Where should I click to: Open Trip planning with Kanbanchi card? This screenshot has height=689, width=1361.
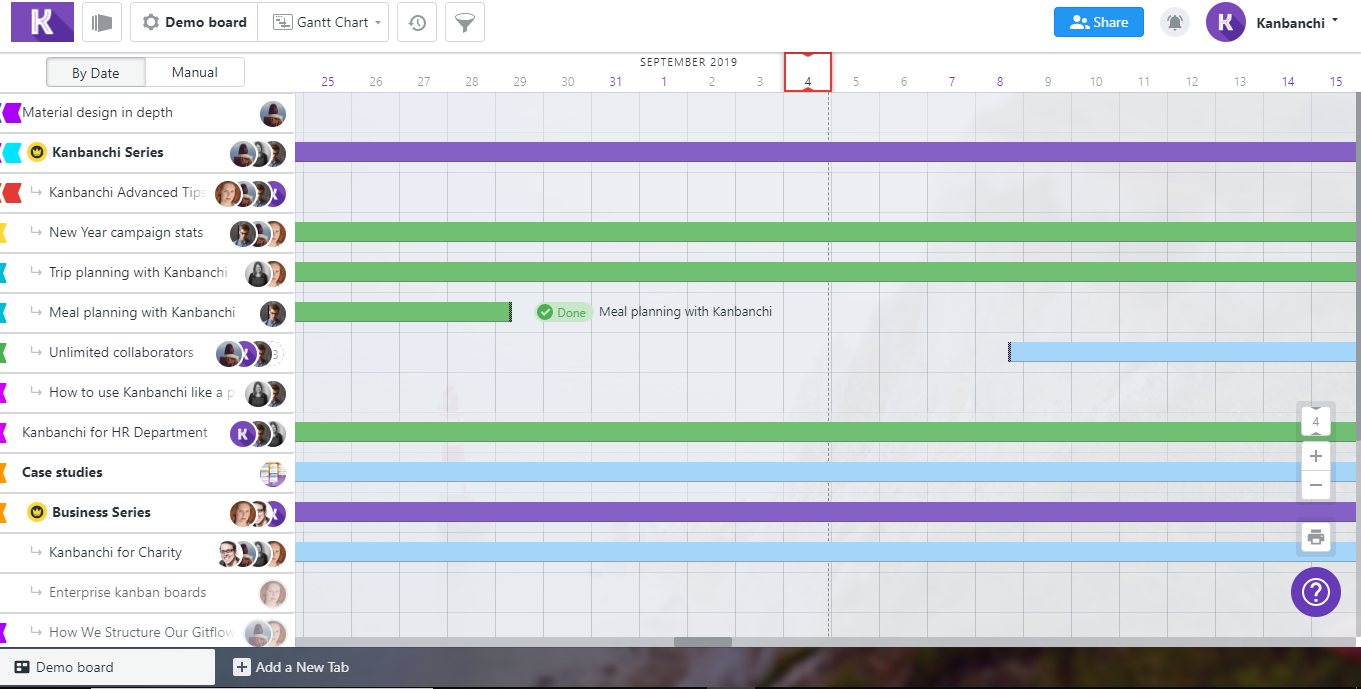[x=138, y=273]
